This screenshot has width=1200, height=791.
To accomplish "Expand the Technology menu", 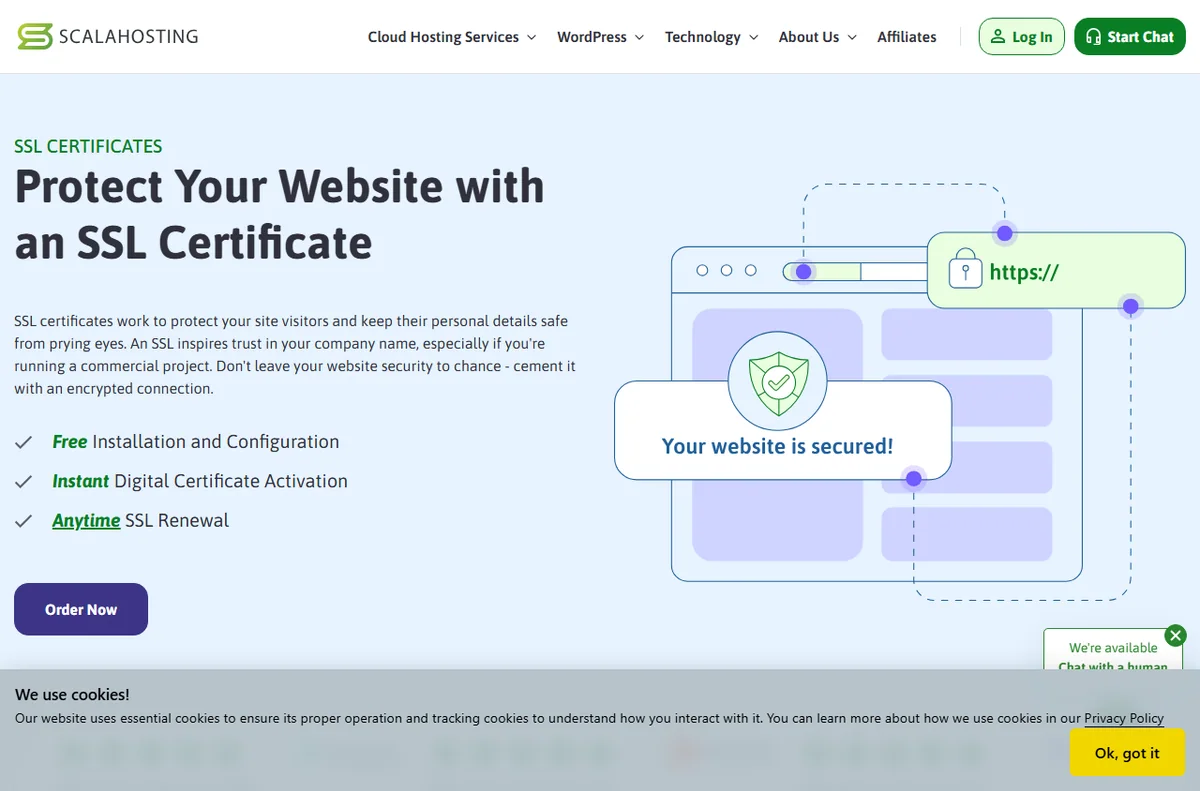I will [712, 37].
